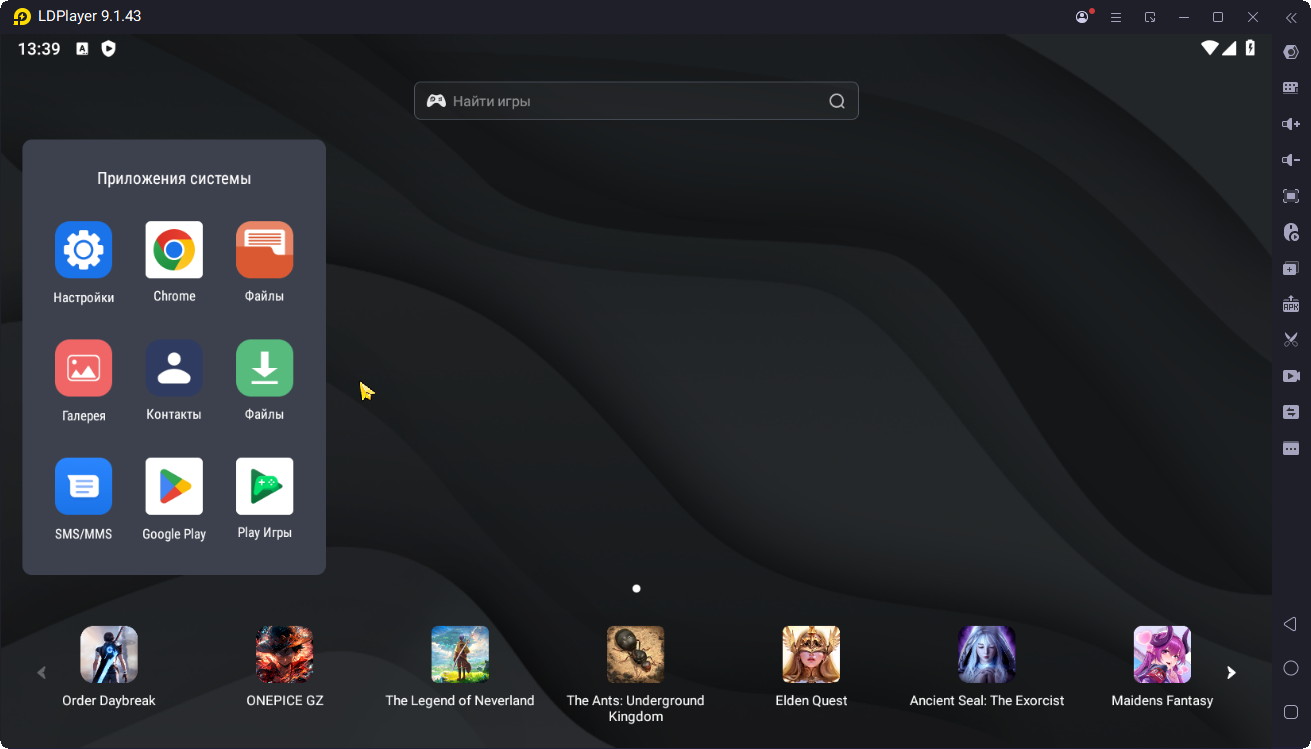
Task: Open the user account icon in title bar
Action: 1082,17
